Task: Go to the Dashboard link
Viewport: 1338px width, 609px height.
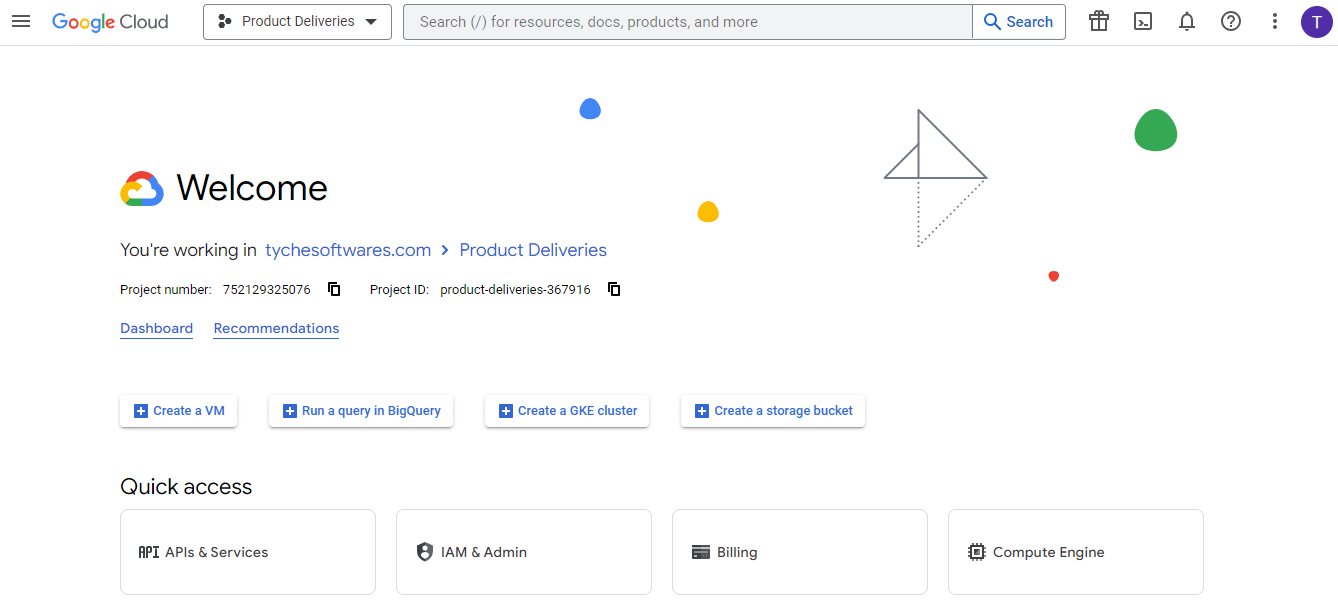Action: click(x=156, y=329)
